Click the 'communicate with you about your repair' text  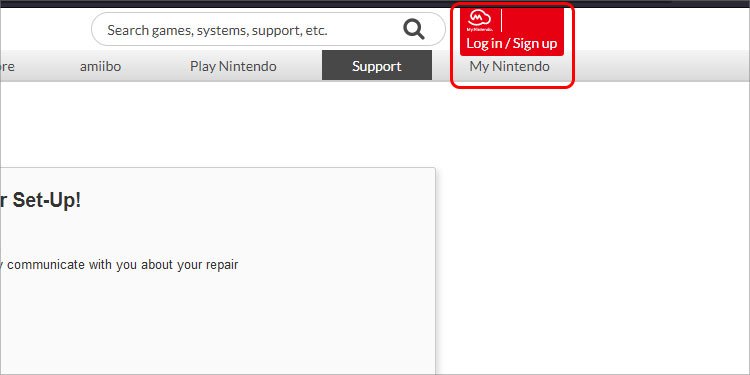point(122,265)
